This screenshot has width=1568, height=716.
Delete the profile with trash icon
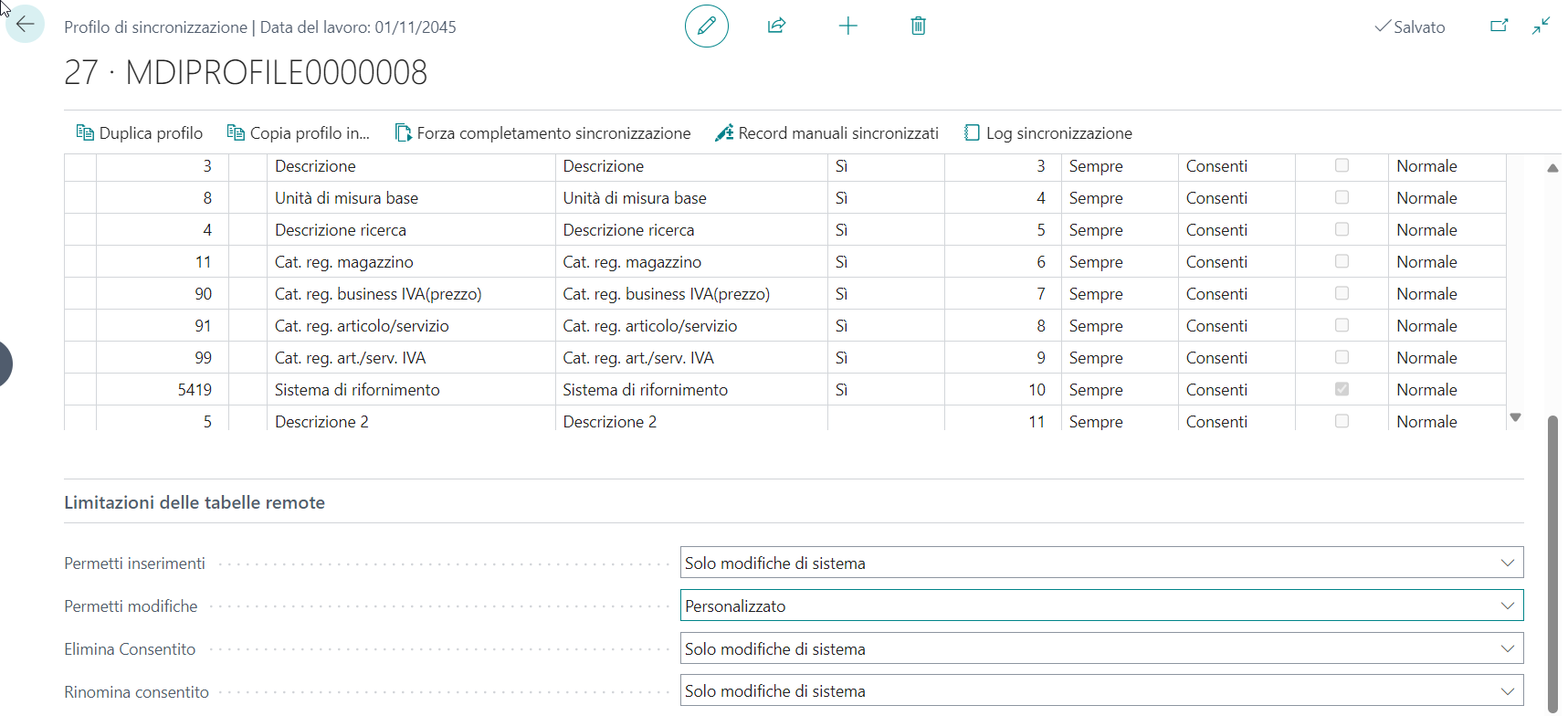point(919,26)
